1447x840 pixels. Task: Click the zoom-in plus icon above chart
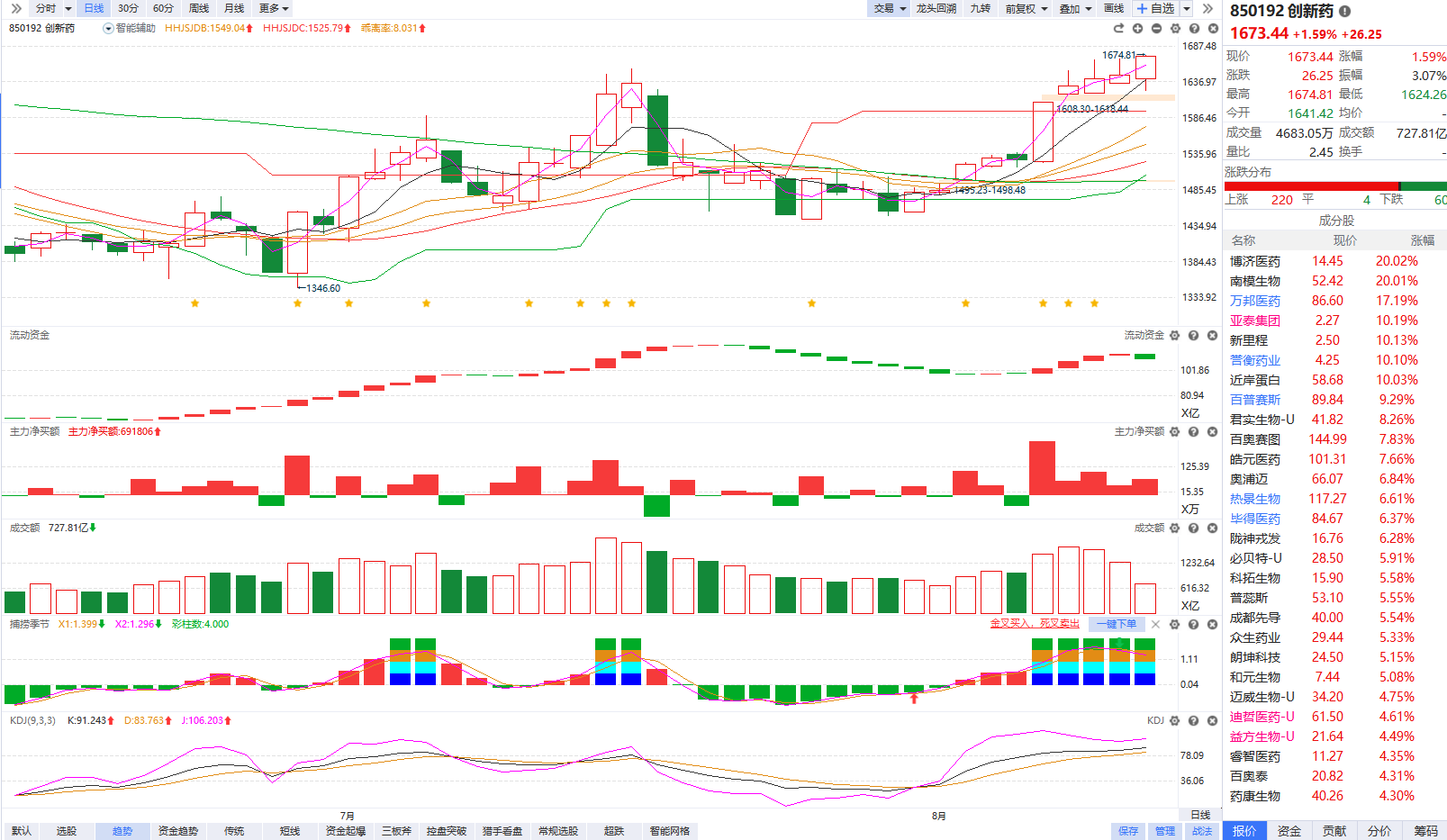(1138, 29)
